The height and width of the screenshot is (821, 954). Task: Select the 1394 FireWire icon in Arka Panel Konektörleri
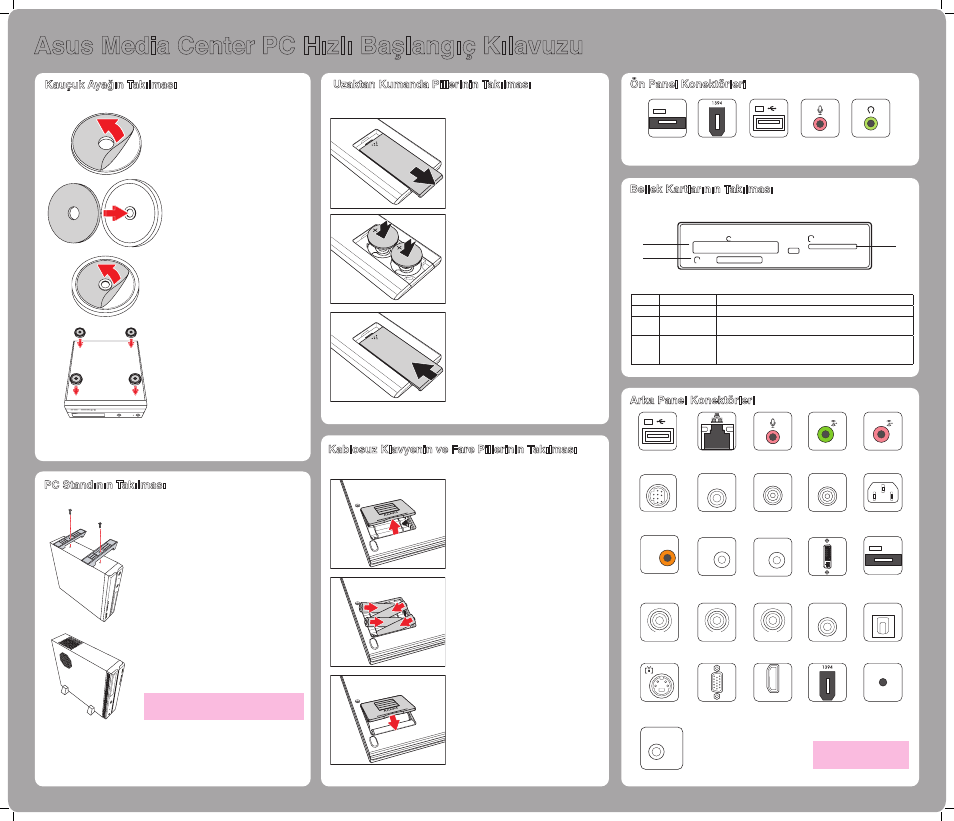point(827,683)
